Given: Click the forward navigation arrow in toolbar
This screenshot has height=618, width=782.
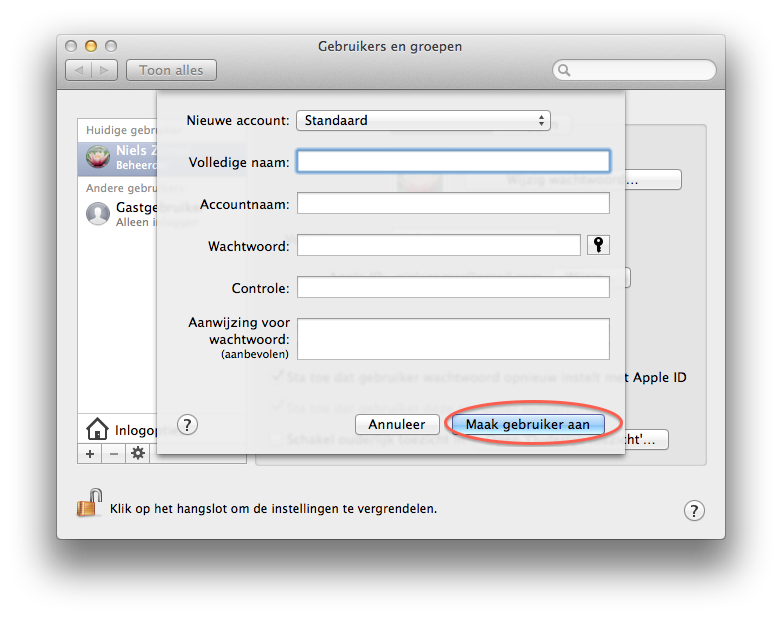Looking at the screenshot, I should [x=105, y=70].
